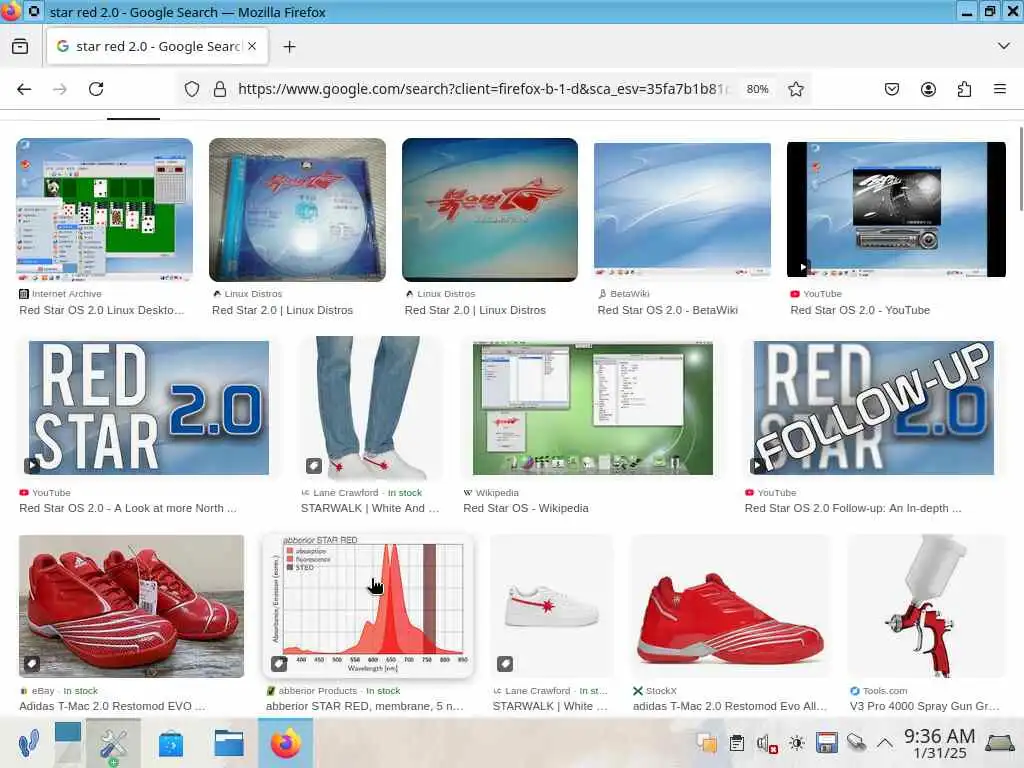The image size is (1024, 768).
Task: Open the Discover software store icon
Action: tap(171, 743)
